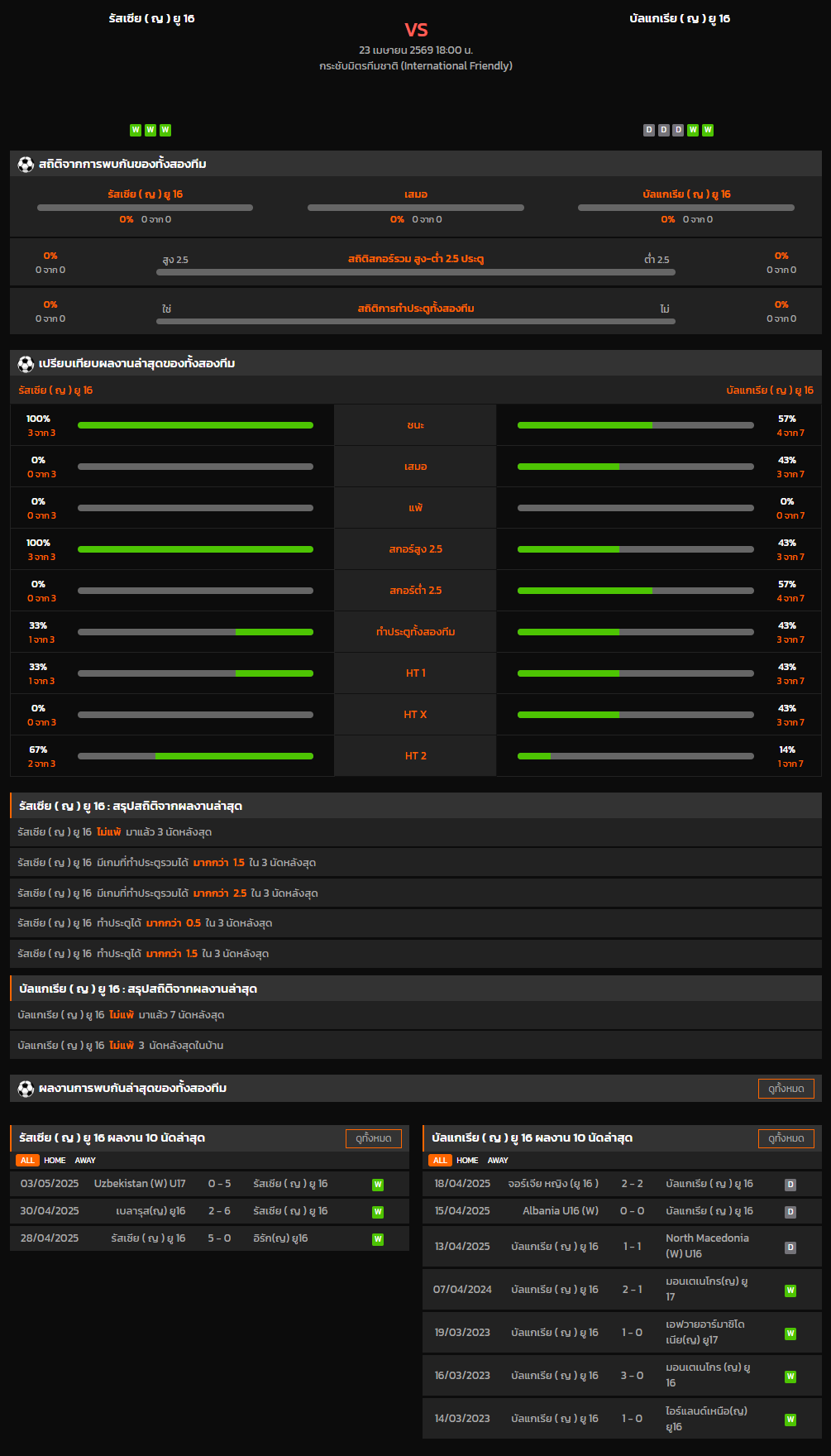The height and width of the screenshot is (1456, 831).
Task: Click the W badge for the Uzbekistan (W) U17 match
Action: [378, 1185]
